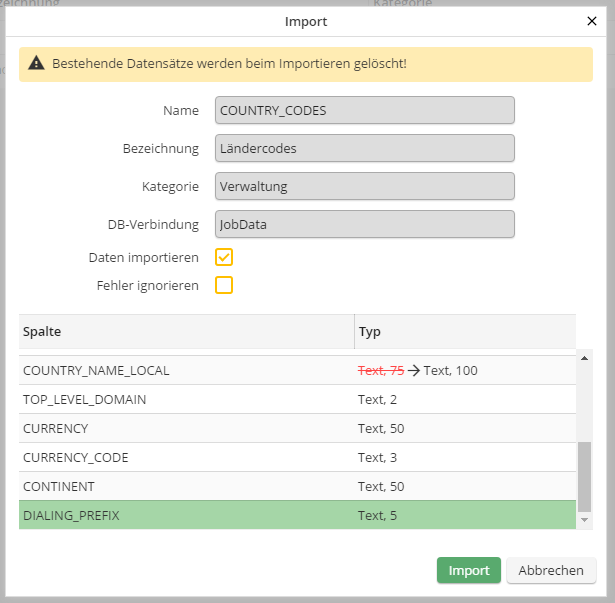The width and height of the screenshot is (615, 603).
Task: Select the CONTINENT row
Action: [187, 487]
